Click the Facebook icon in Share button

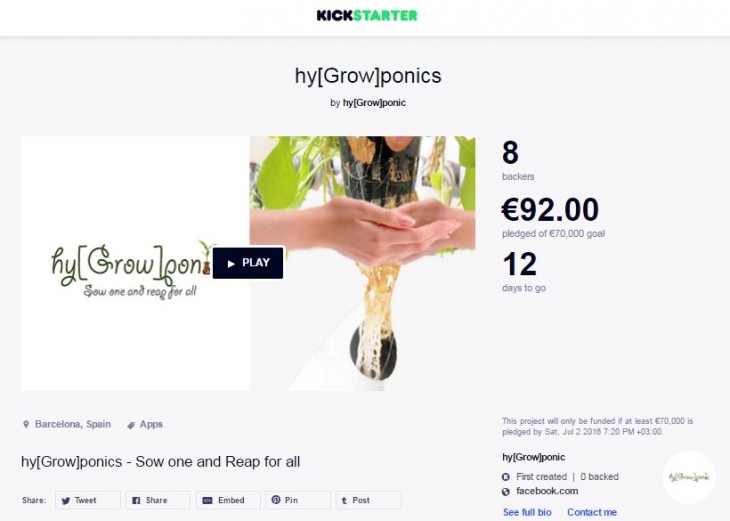point(136,501)
